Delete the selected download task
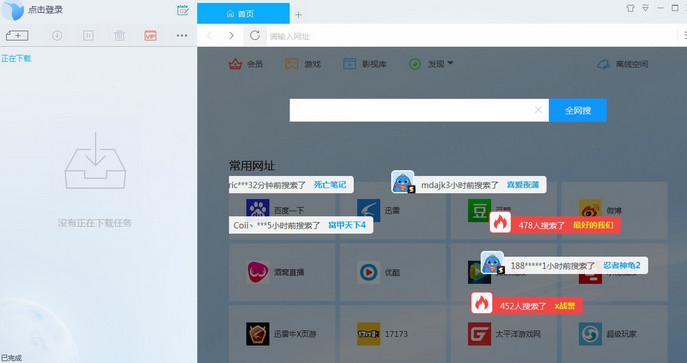The height and width of the screenshot is (363, 687). click(x=119, y=35)
